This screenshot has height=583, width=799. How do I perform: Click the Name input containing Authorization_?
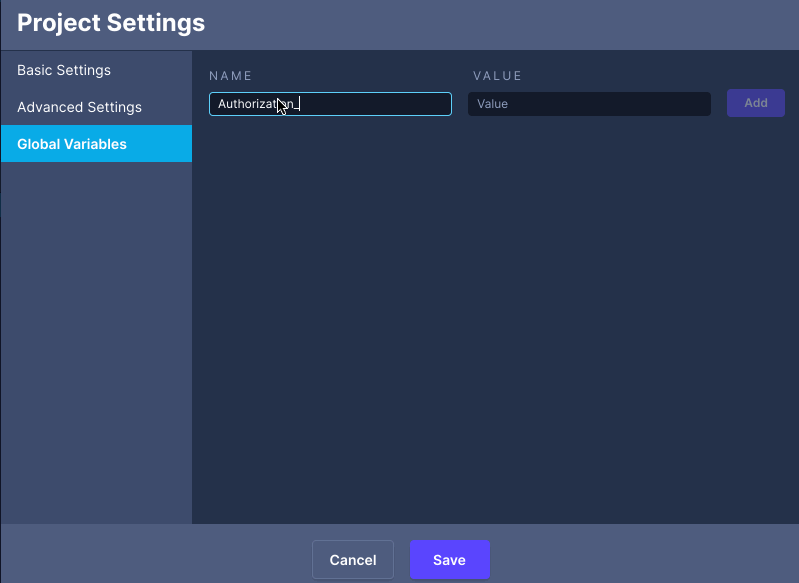point(330,104)
